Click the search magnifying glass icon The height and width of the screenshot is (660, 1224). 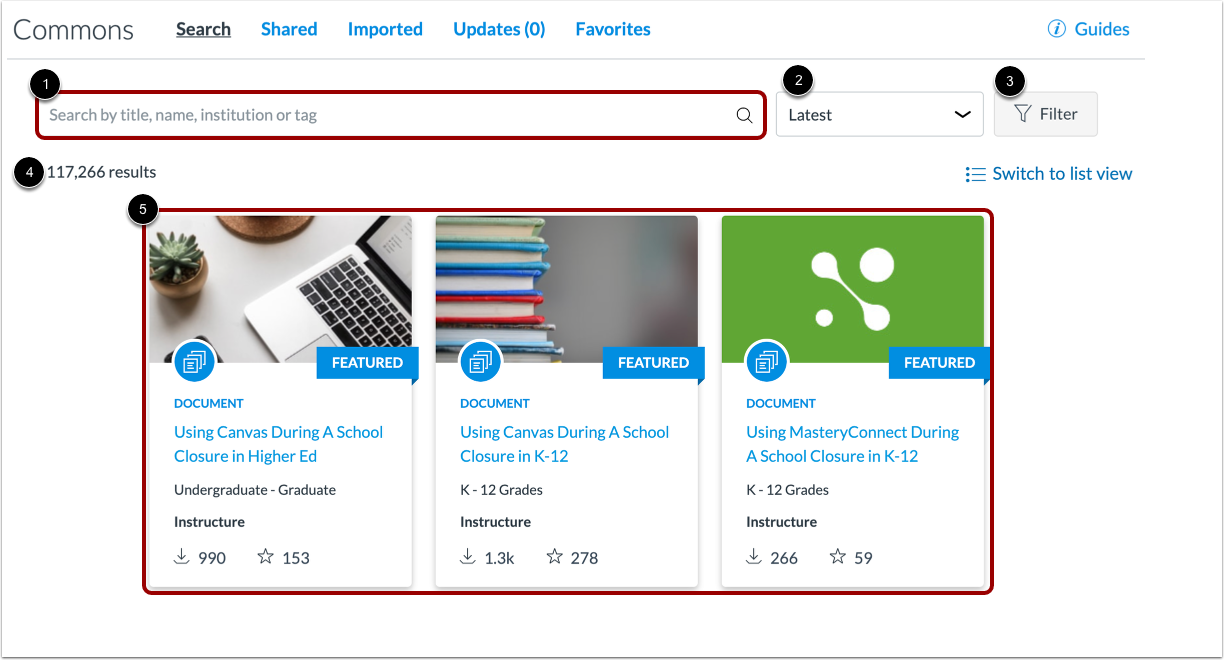[745, 115]
